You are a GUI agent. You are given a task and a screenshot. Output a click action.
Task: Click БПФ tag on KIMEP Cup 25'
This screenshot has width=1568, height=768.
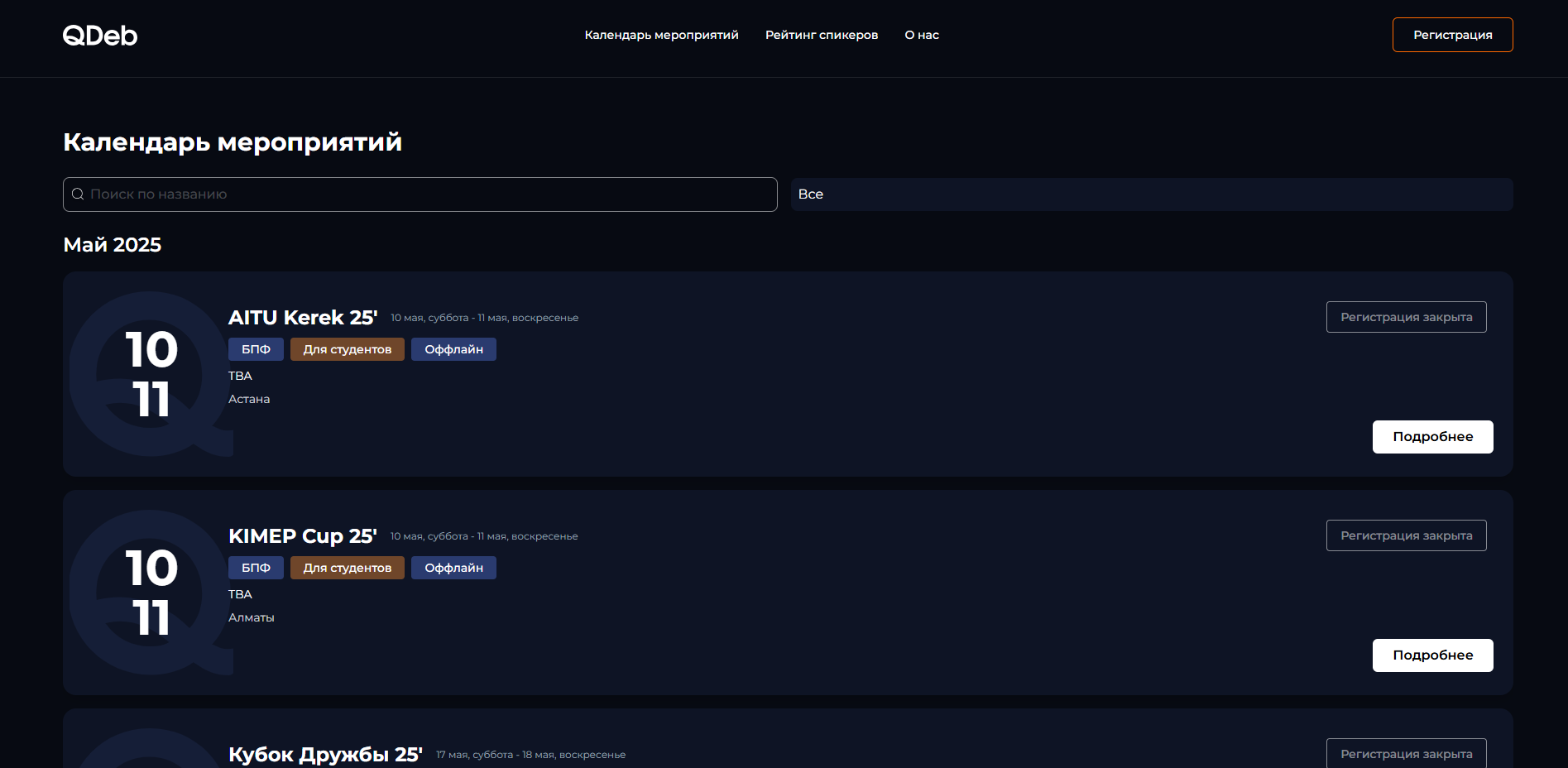(x=256, y=568)
